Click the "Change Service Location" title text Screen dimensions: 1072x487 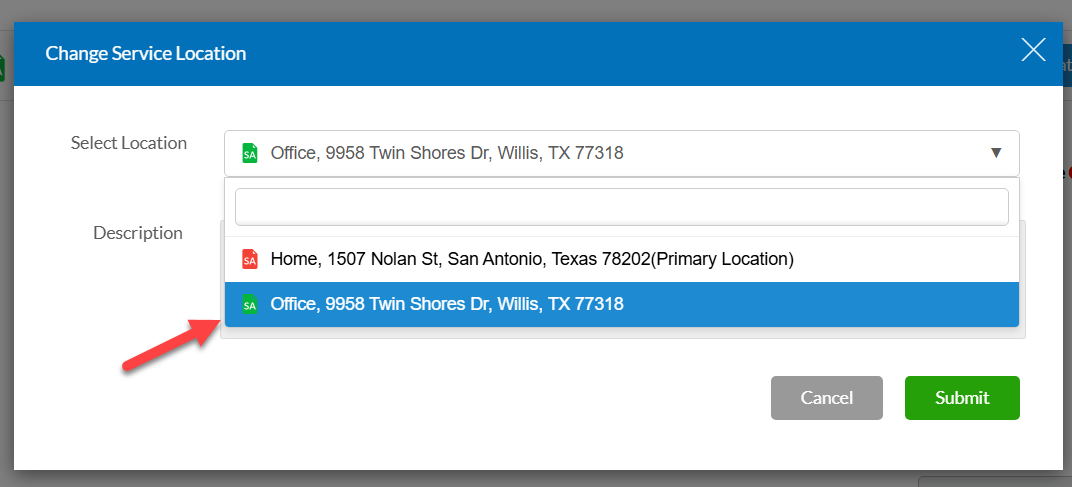coord(146,53)
